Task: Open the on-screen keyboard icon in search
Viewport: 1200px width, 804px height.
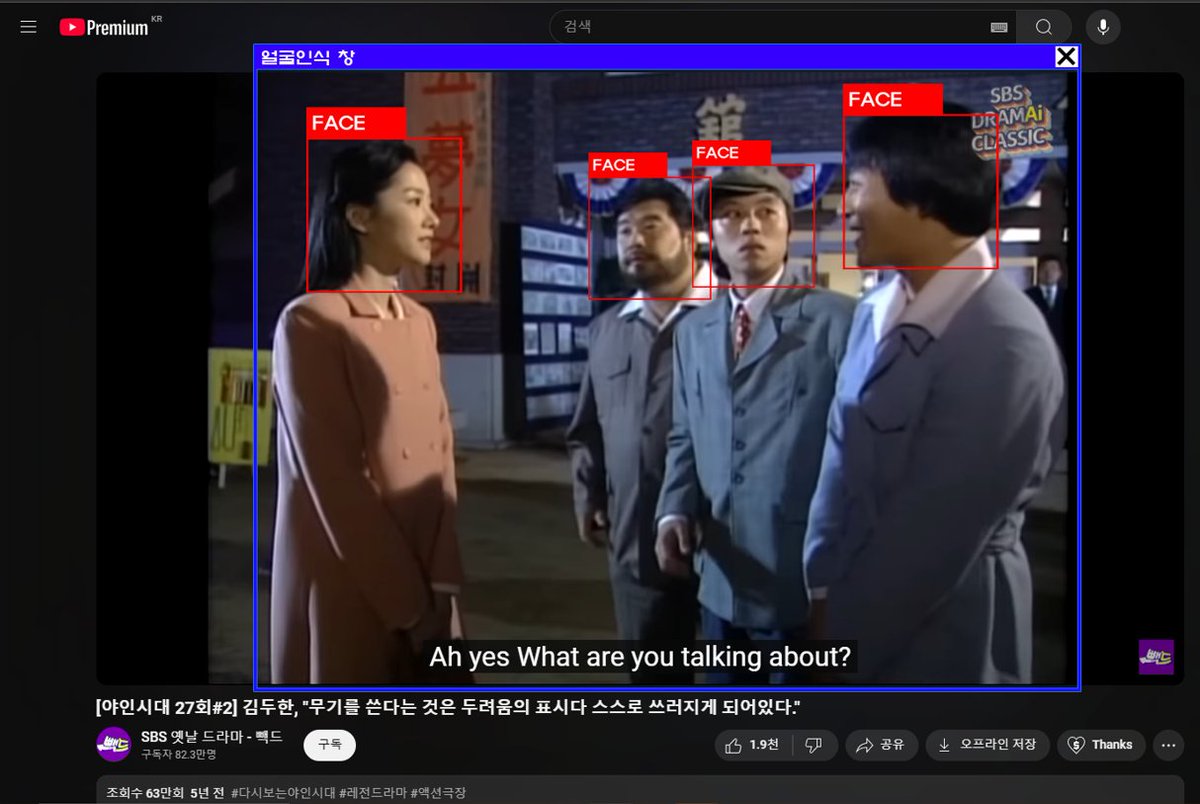Action: point(999,27)
